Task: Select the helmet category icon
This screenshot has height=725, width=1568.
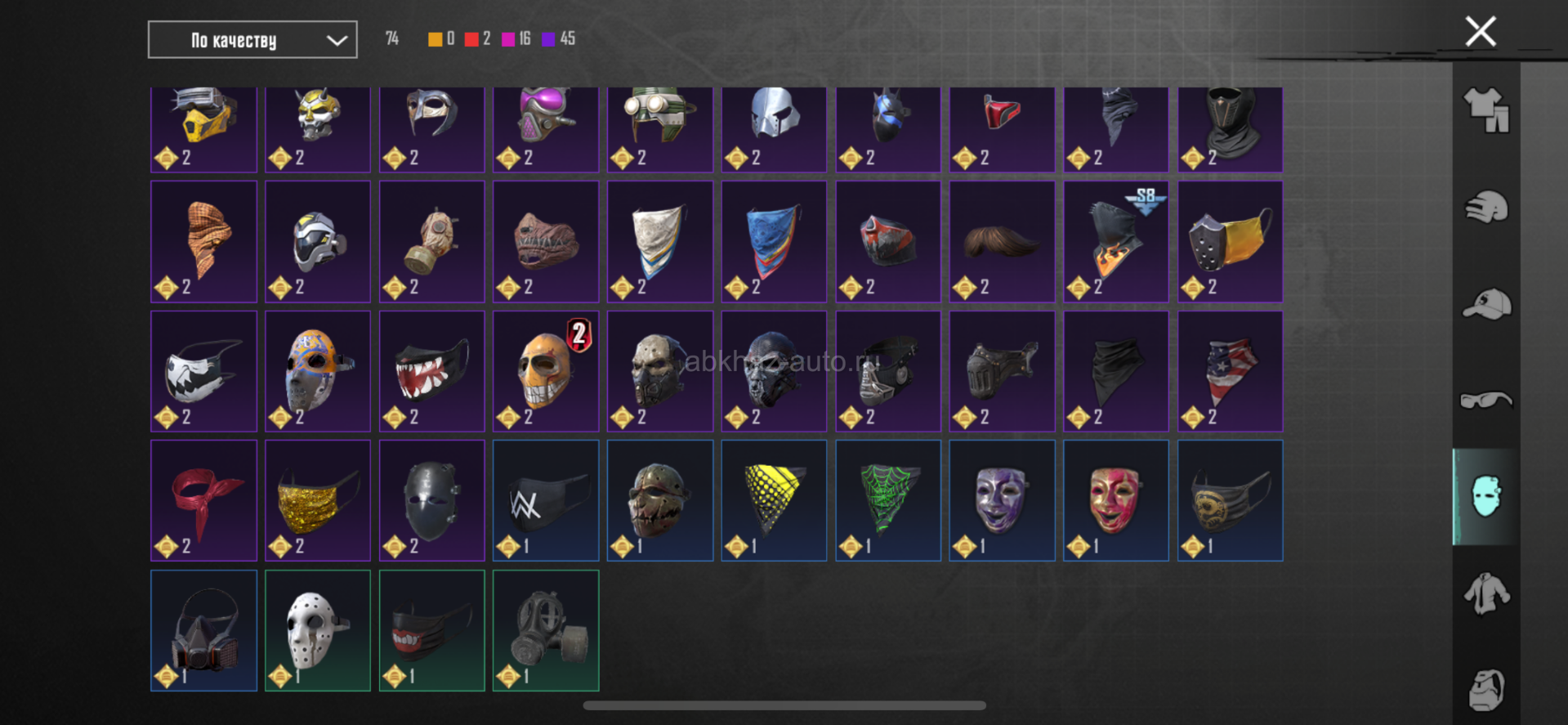Action: (x=1486, y=207)
